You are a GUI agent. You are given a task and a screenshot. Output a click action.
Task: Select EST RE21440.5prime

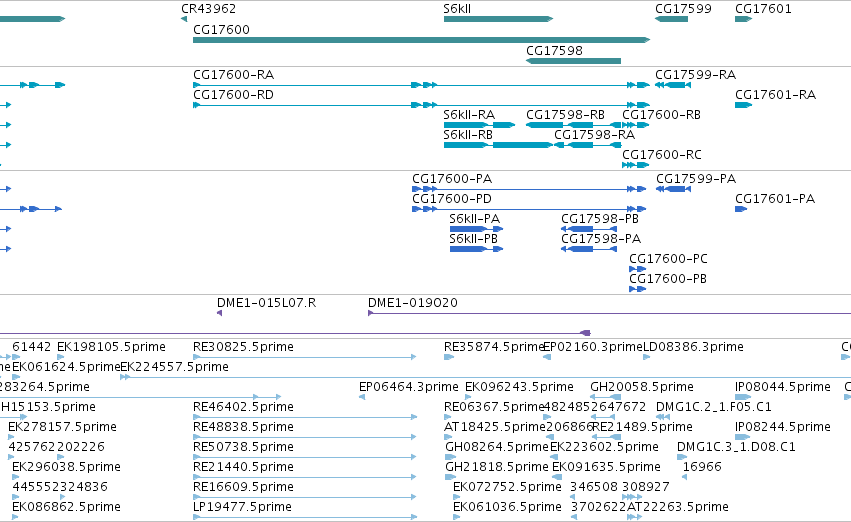click(243, 467)
